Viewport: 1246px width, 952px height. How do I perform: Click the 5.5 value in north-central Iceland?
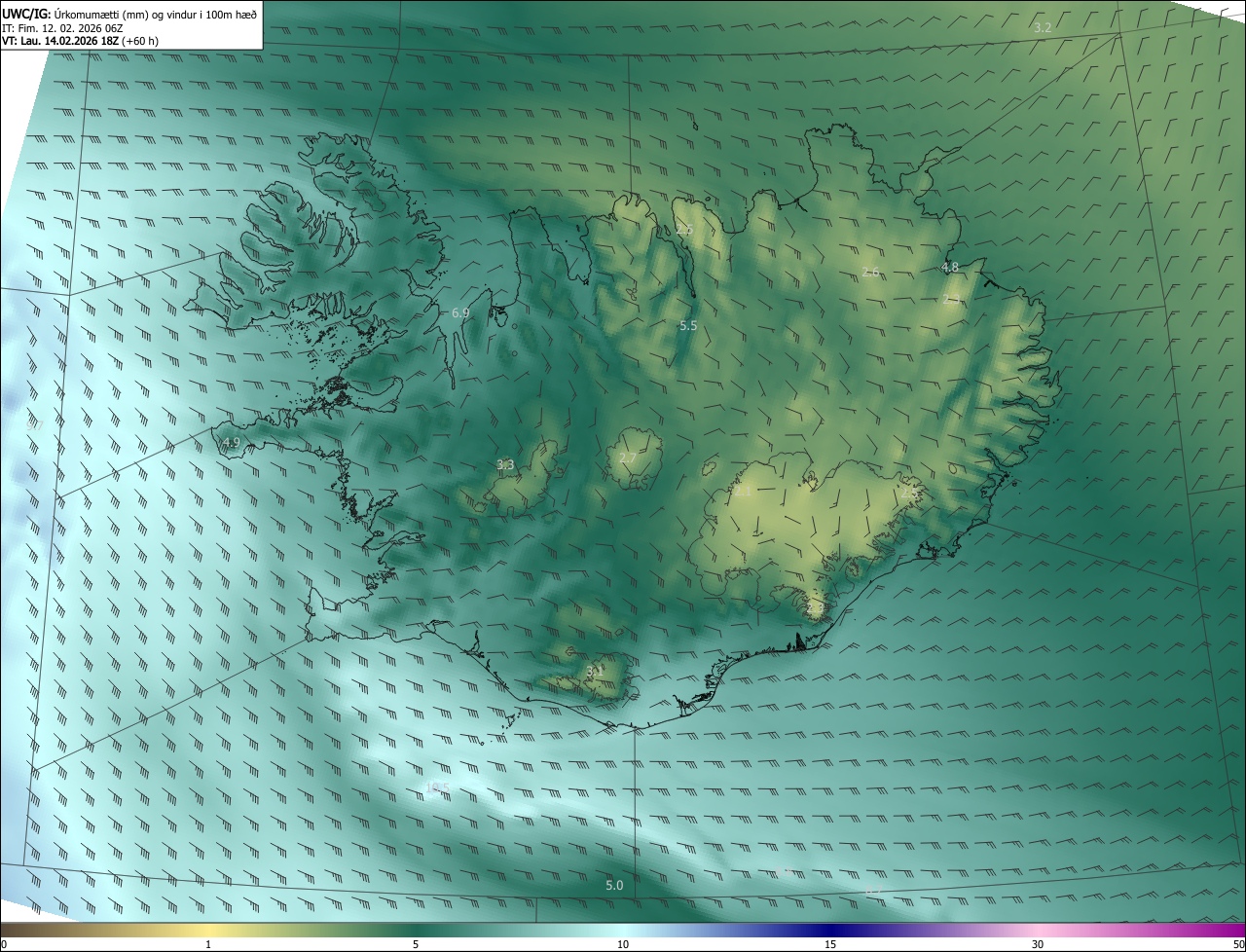pyautogui.click(x=688, y=325)
